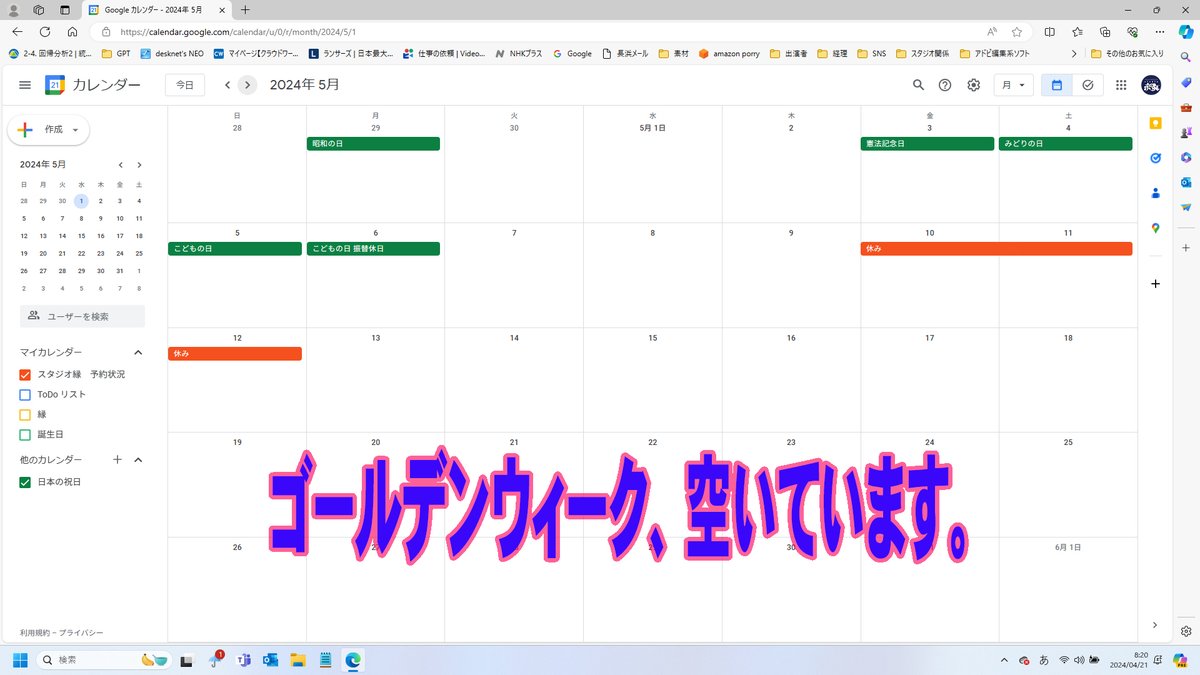Show more bookmarks chevron
The width and height of the screenshot is (1200, 675).
1074,54
